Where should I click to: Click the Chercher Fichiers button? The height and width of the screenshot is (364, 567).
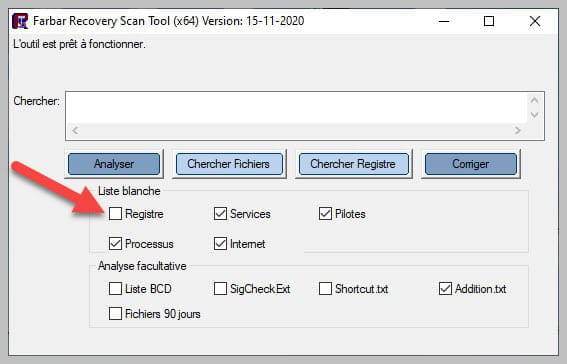(229, 164)
